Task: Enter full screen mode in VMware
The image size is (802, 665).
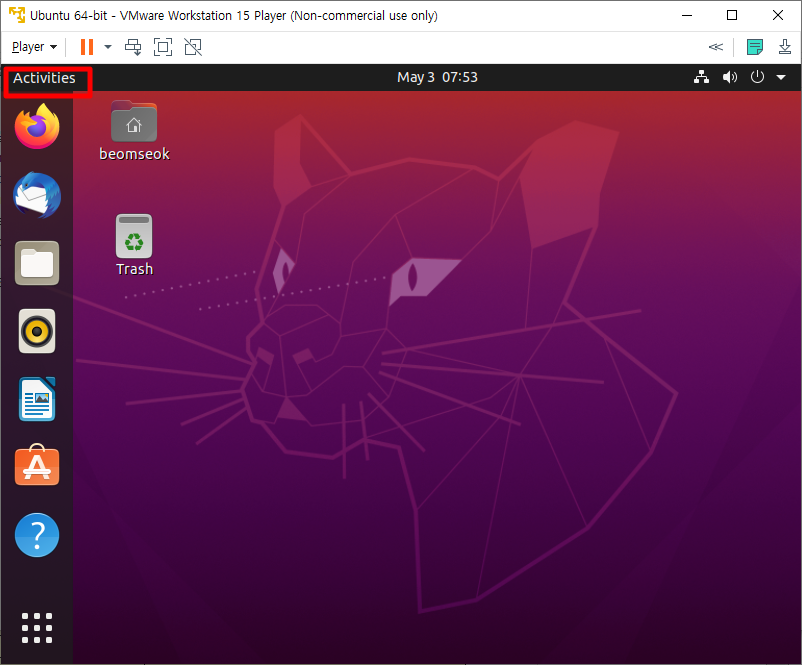Action: pyautogui.click(x=163, y=47)
